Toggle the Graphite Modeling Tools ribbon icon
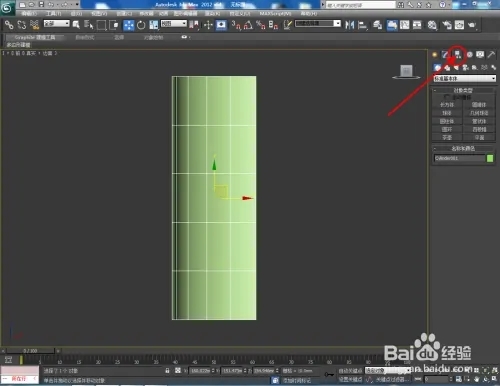 [x=392, y=25]
